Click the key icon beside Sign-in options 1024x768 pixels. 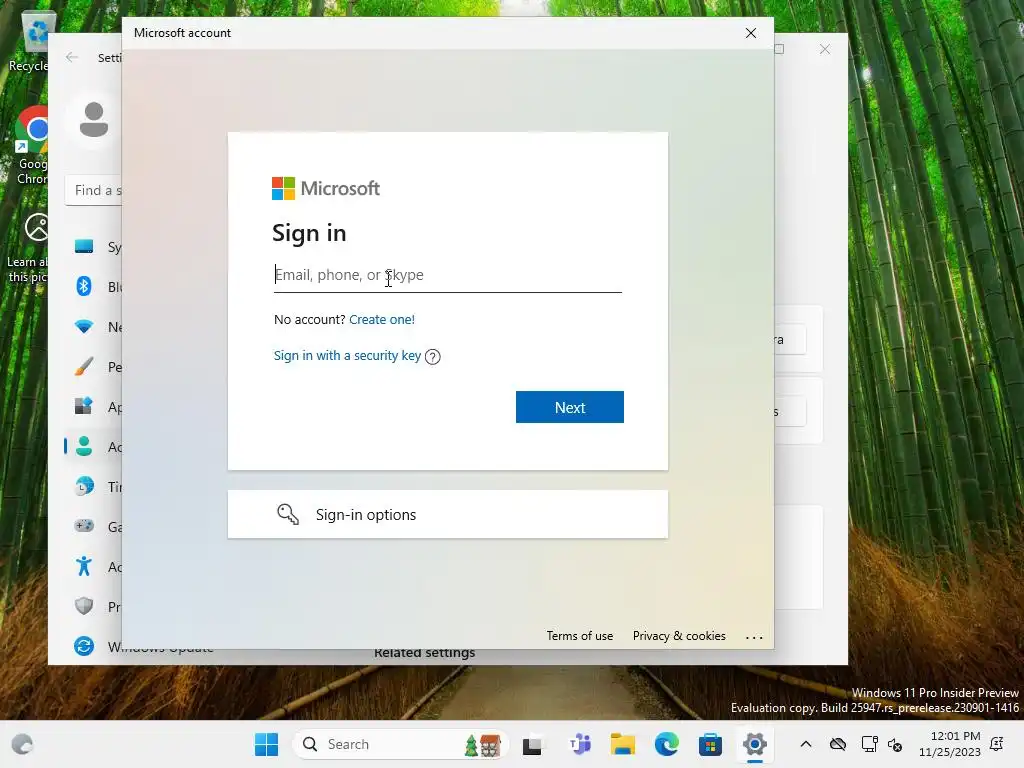tap(288, 514)
